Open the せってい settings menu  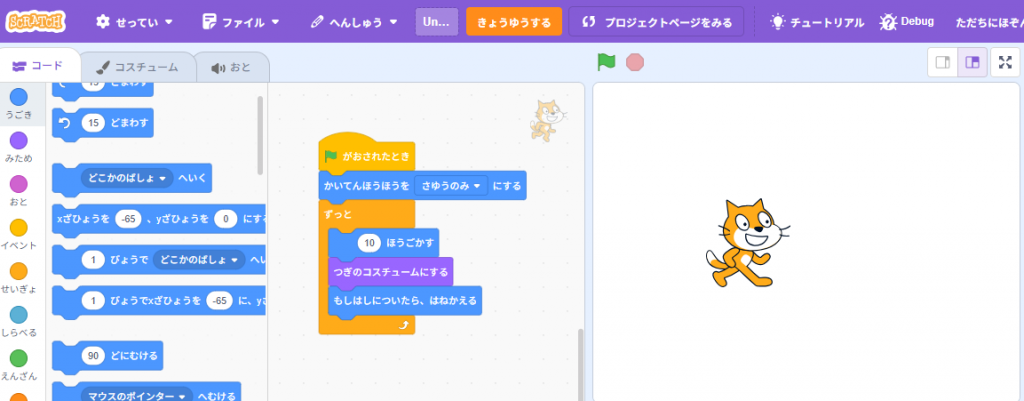click(134, 22)
